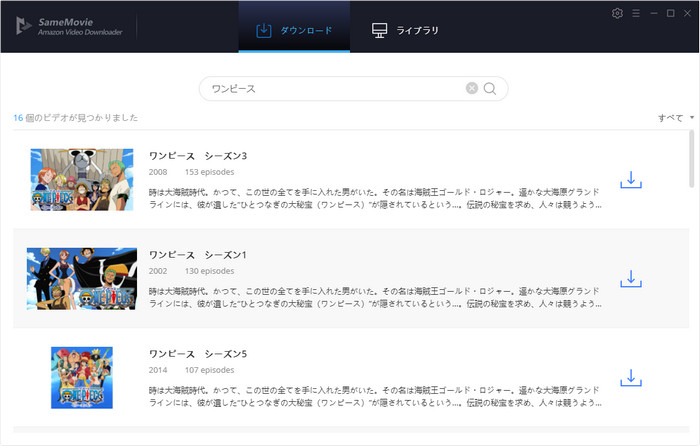Viewport: 700px width, 446px height.
Task: Open the settings gear icon
Action: click(x=617, y=13)
